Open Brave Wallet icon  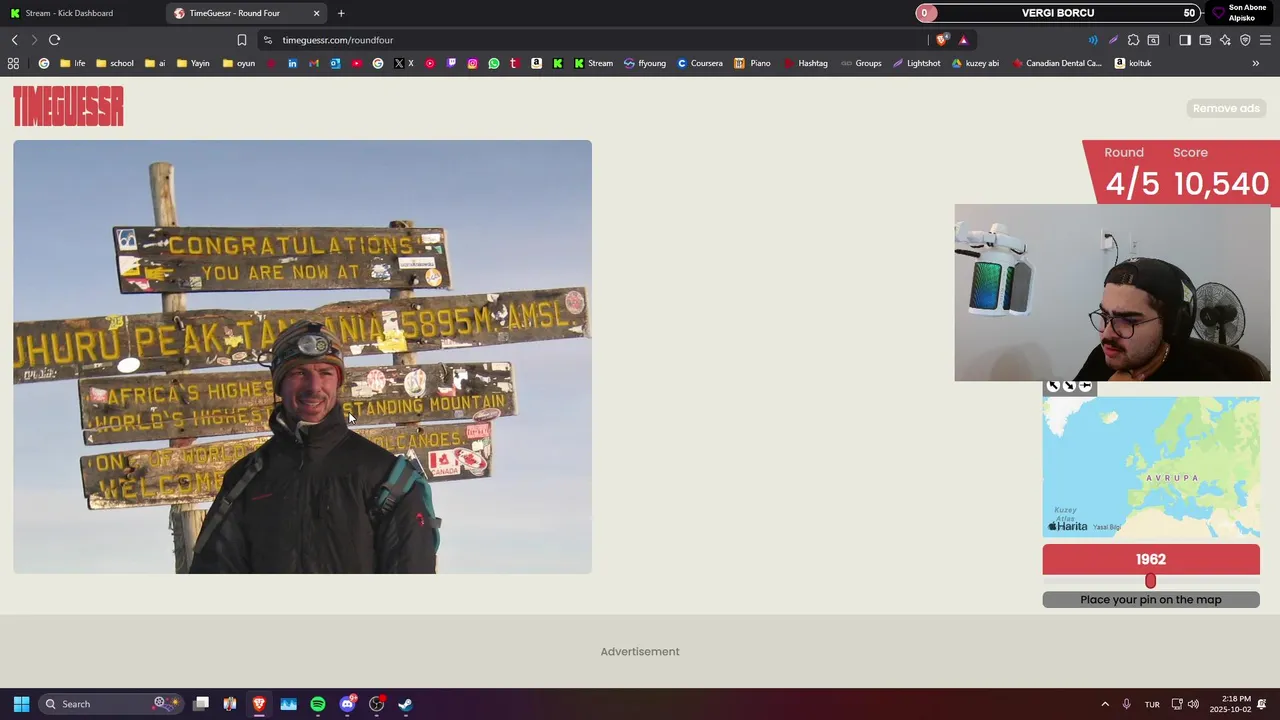(x=1205, y=40)
